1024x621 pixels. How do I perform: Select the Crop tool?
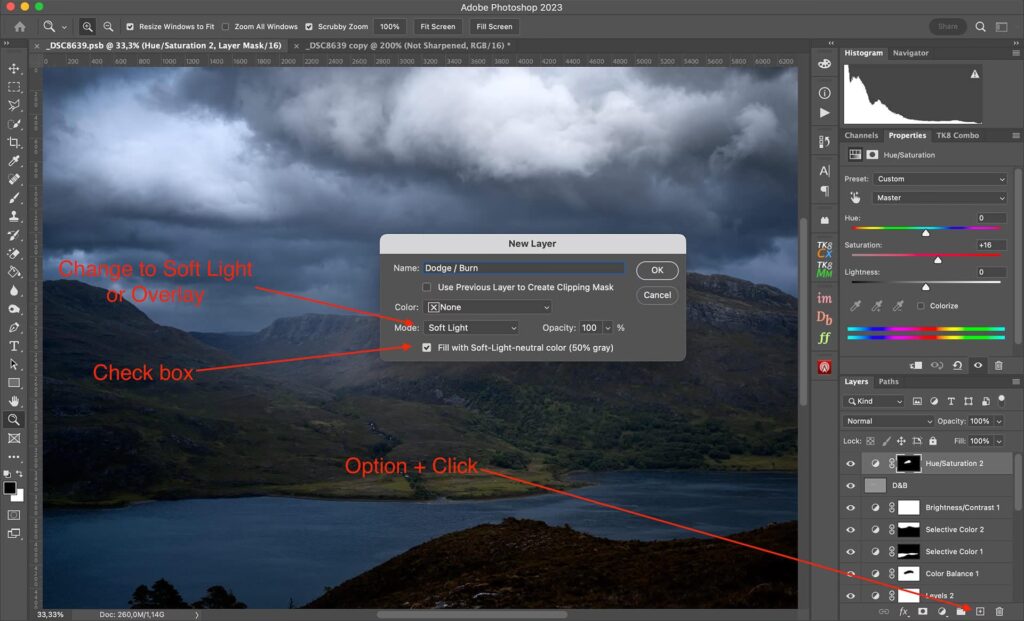point(14,142)
